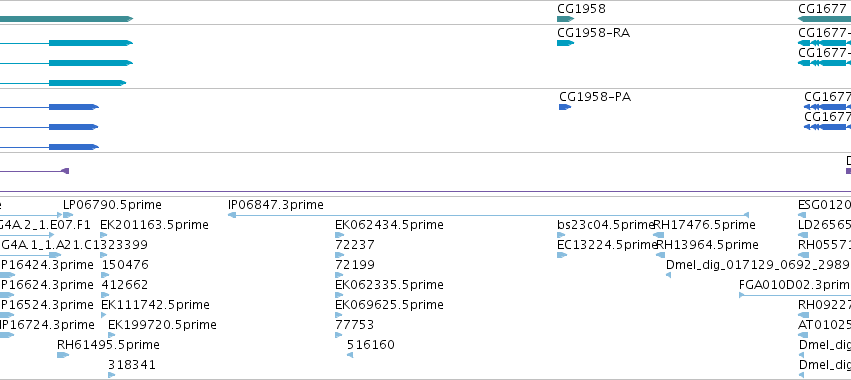The height and width of the screenshot is (380, 851).
Task: Select the CG1677 gene glyph
Action: pyautogui.click(x=824, y=19)
